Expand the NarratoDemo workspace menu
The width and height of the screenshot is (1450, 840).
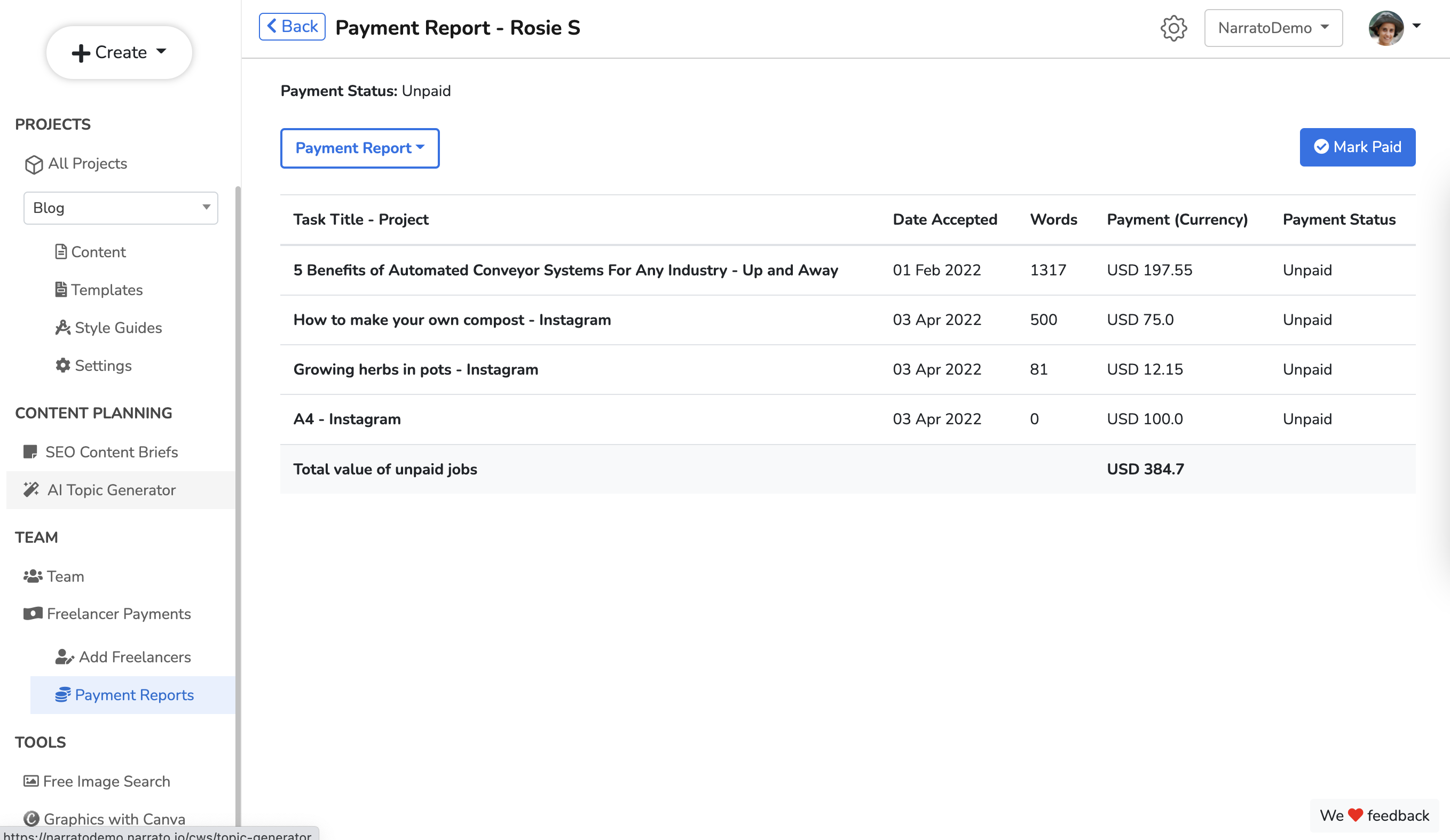(x=1273, y=27)
